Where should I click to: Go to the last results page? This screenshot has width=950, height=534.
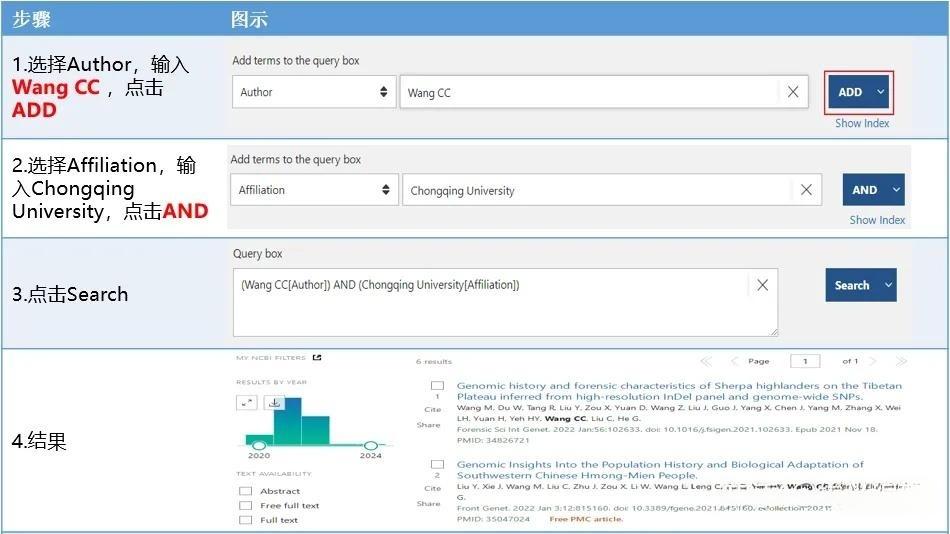click(x=901, y=361)
